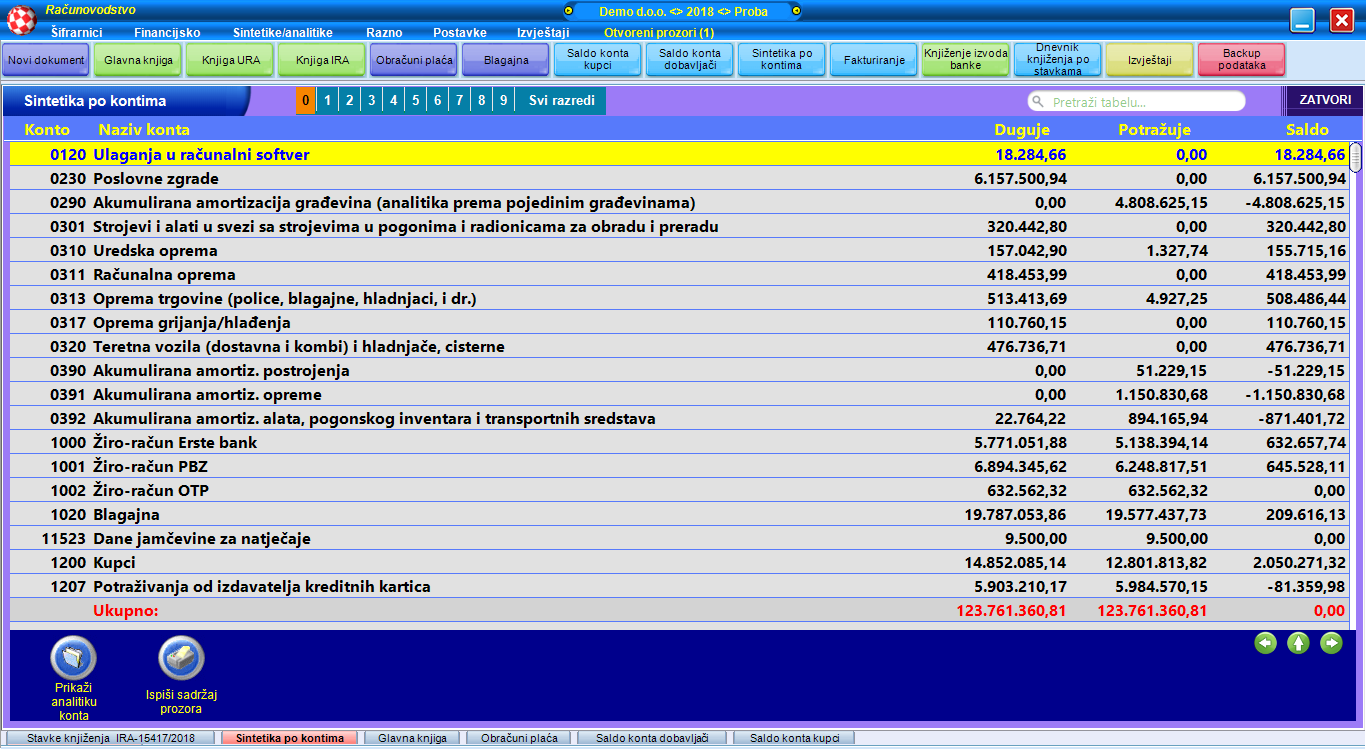Switch to the Glavna knjiga tab at bottom
Screen dimensions: 1366x749
[413, 737]
